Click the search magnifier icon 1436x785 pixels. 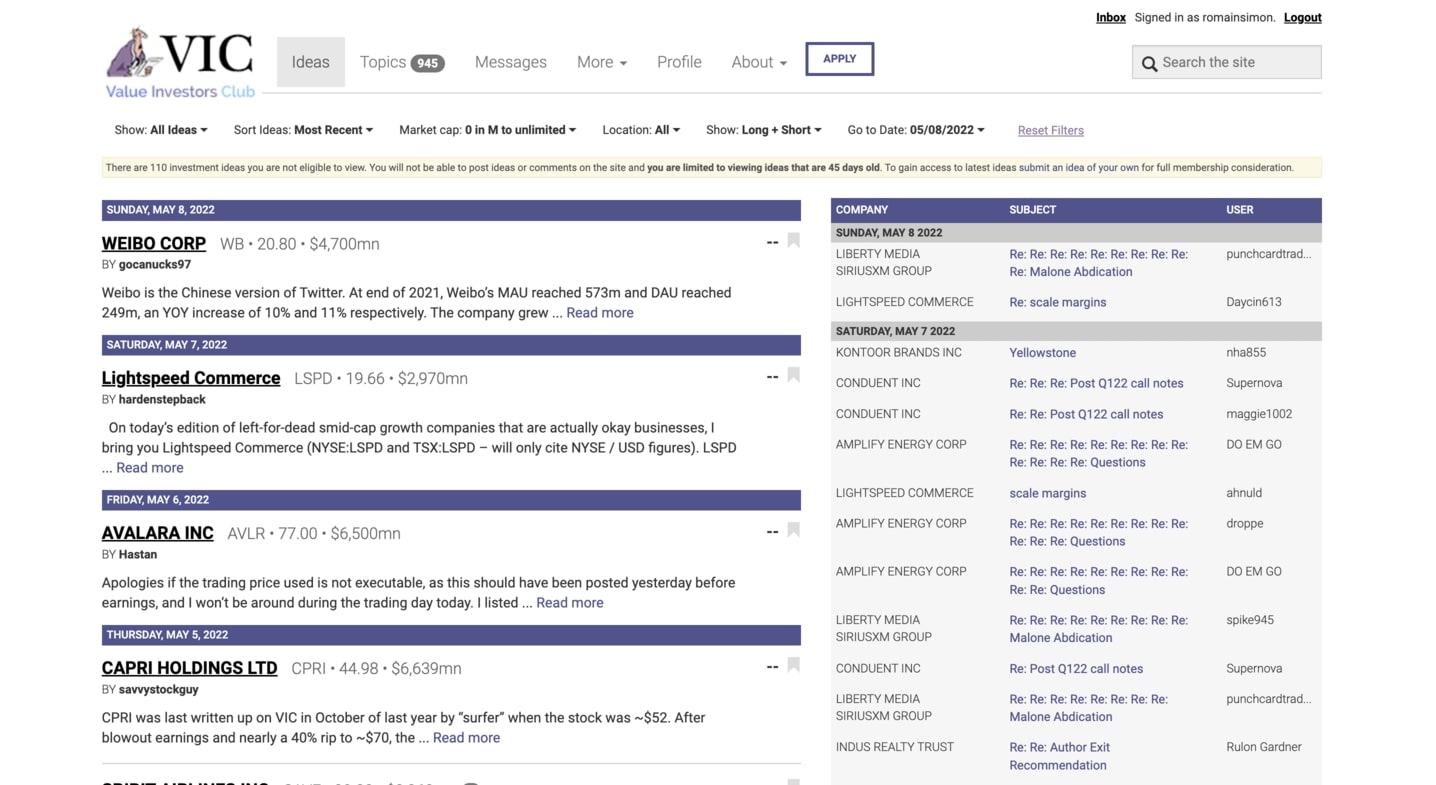[1149, 63]
